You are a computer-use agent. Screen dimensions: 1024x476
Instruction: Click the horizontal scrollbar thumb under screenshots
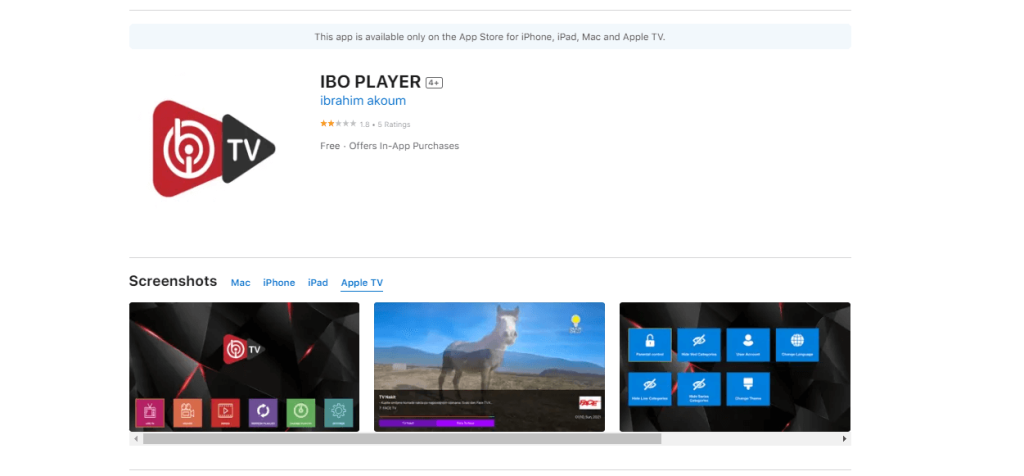tap(400, 439)
